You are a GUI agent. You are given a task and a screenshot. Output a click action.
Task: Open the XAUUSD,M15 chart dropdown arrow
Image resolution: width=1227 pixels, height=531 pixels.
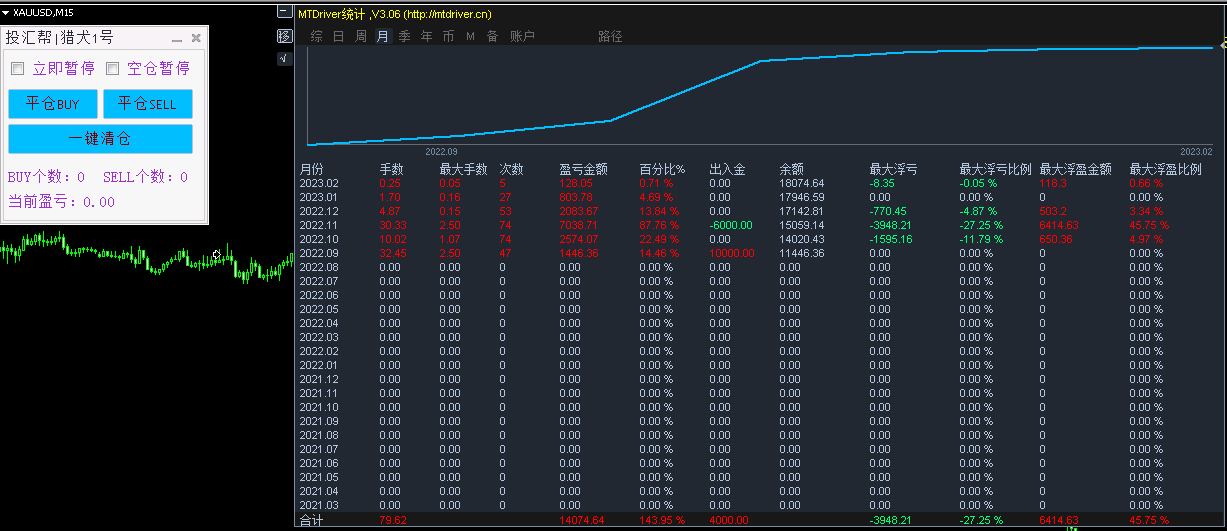pos(6,12)
